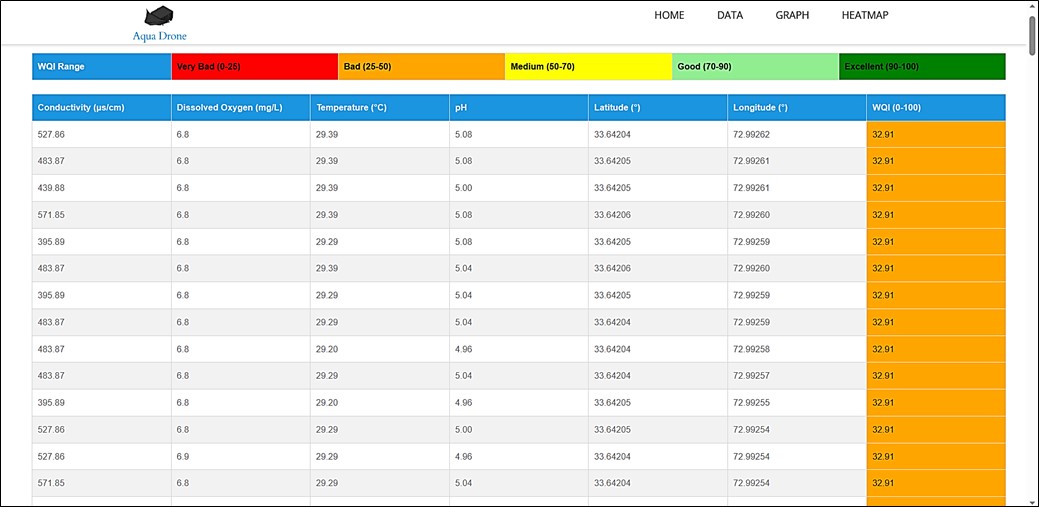Click the Conductivity (µs/cm) column header

pos(101,107)
